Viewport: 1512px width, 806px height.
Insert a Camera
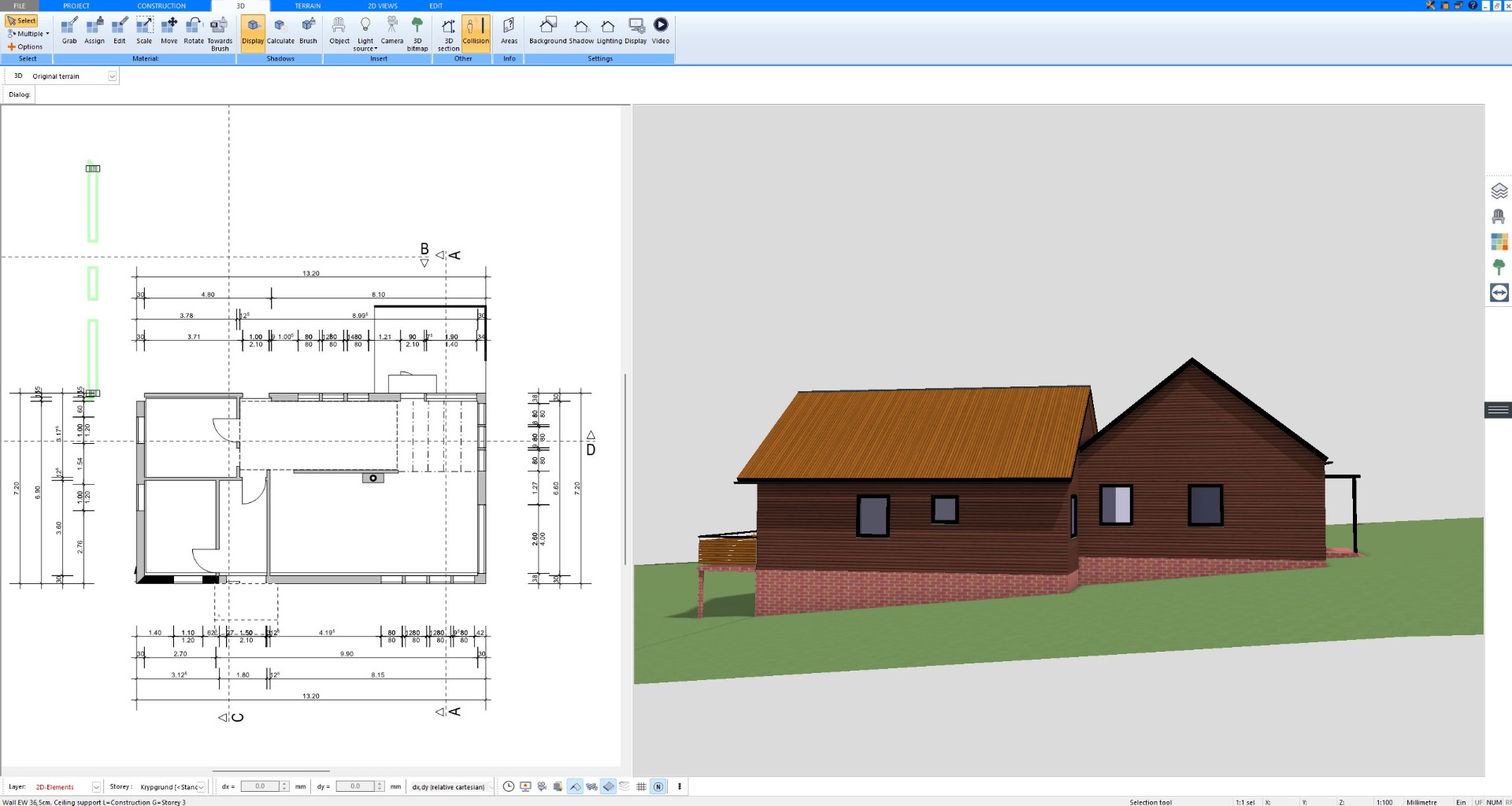[392, 31]
